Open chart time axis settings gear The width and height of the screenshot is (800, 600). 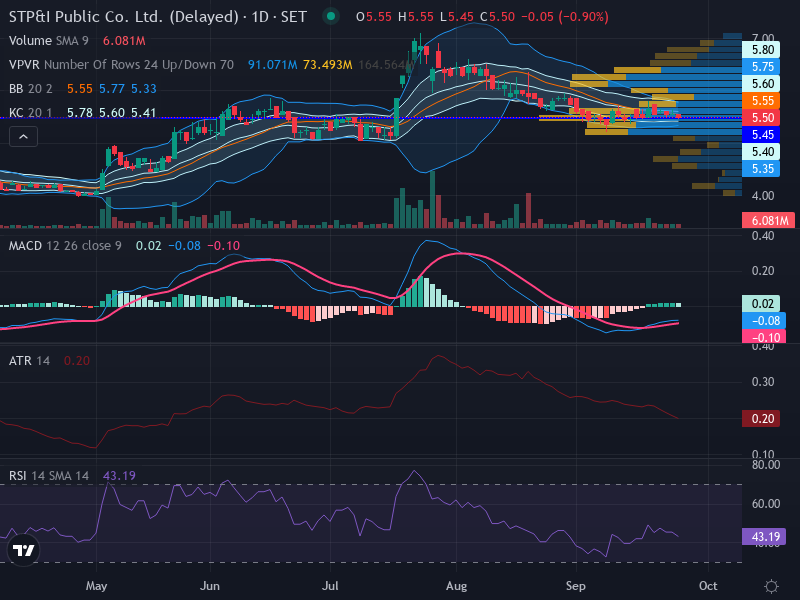[771, 586]
